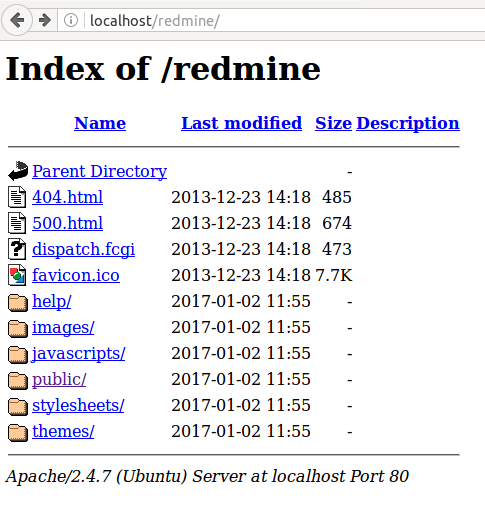Screen dimensions: 485x531
Task: Click the browser forward arrow button
Action: click(x=45, y=20)
